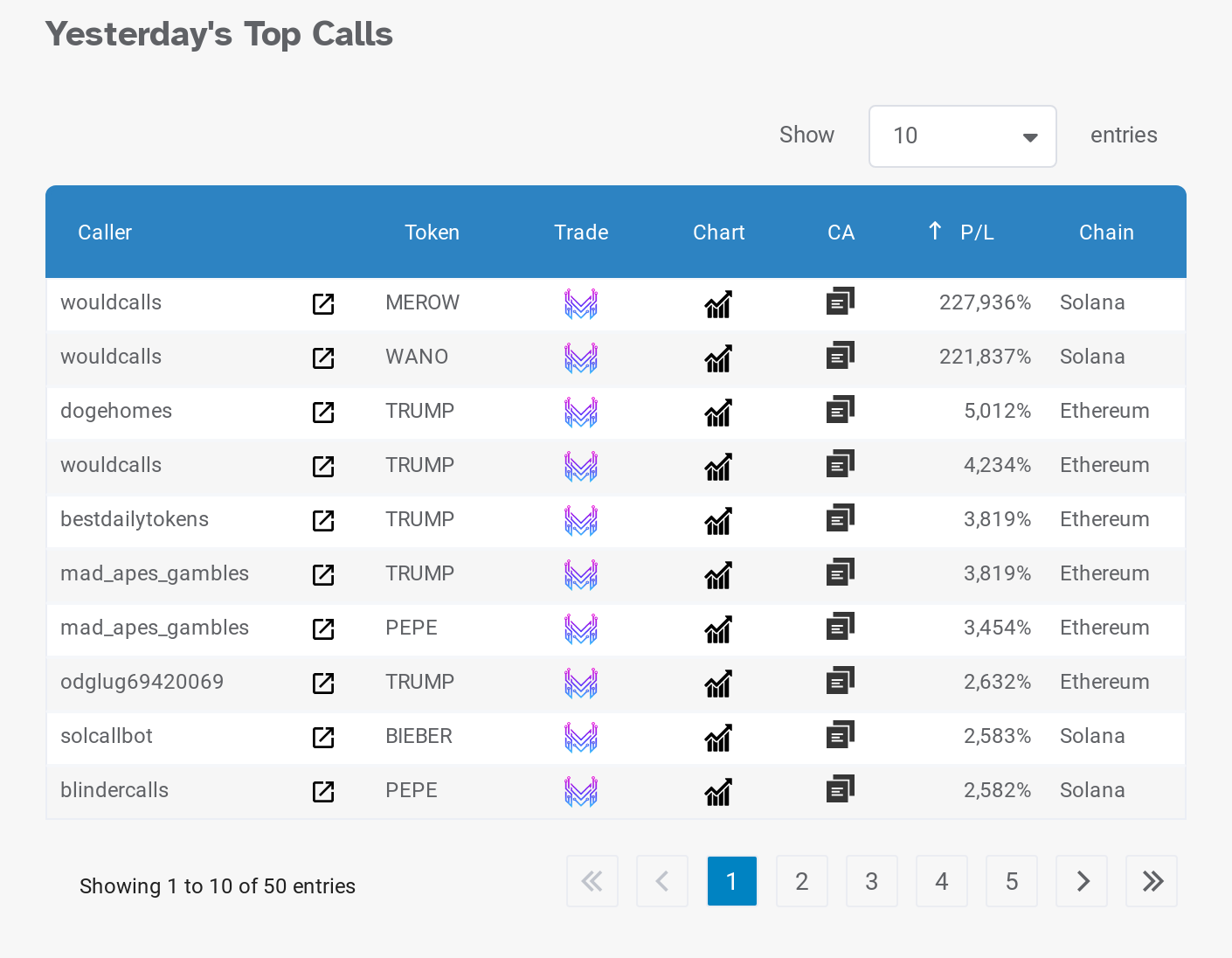
Task: Open trade icon in bestdailytokens row
Action: click(x=581, y=520)
